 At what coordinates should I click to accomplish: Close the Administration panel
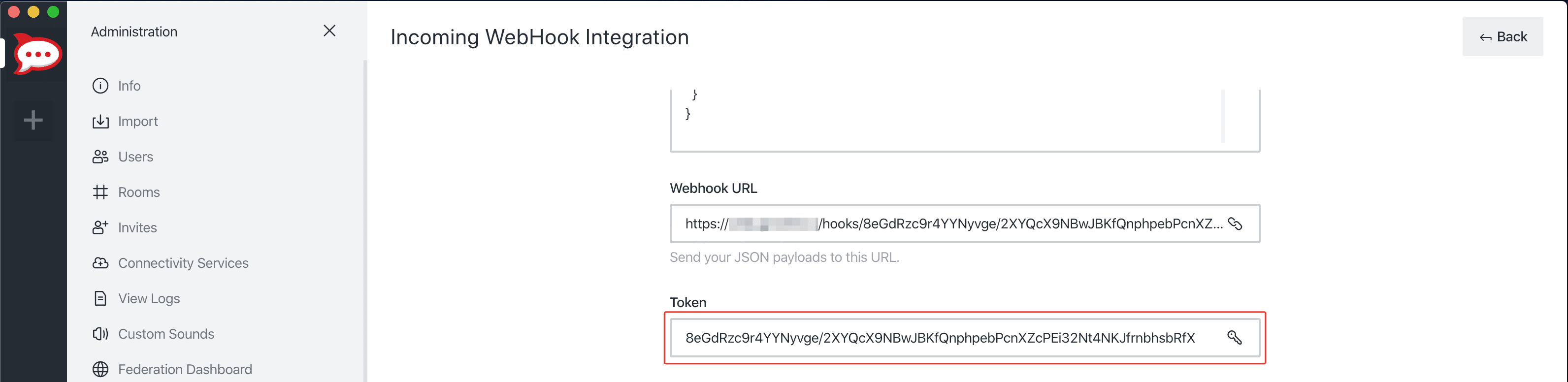[x=329, y=31]
